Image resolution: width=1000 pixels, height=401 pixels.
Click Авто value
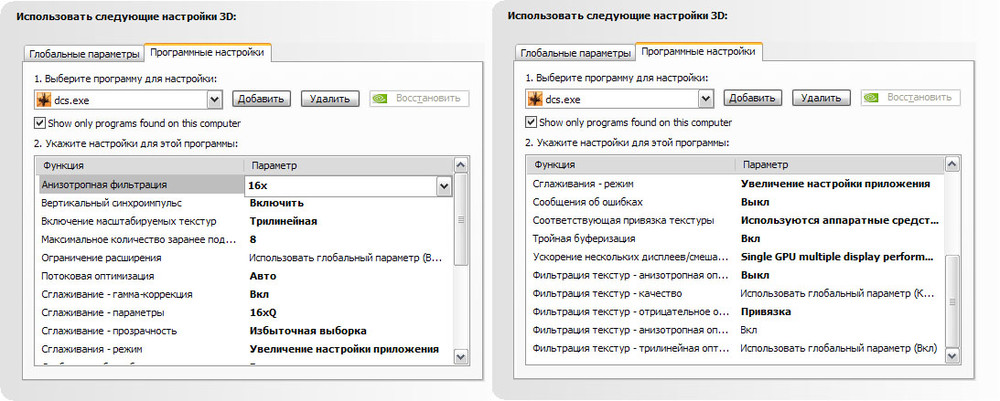263,277
